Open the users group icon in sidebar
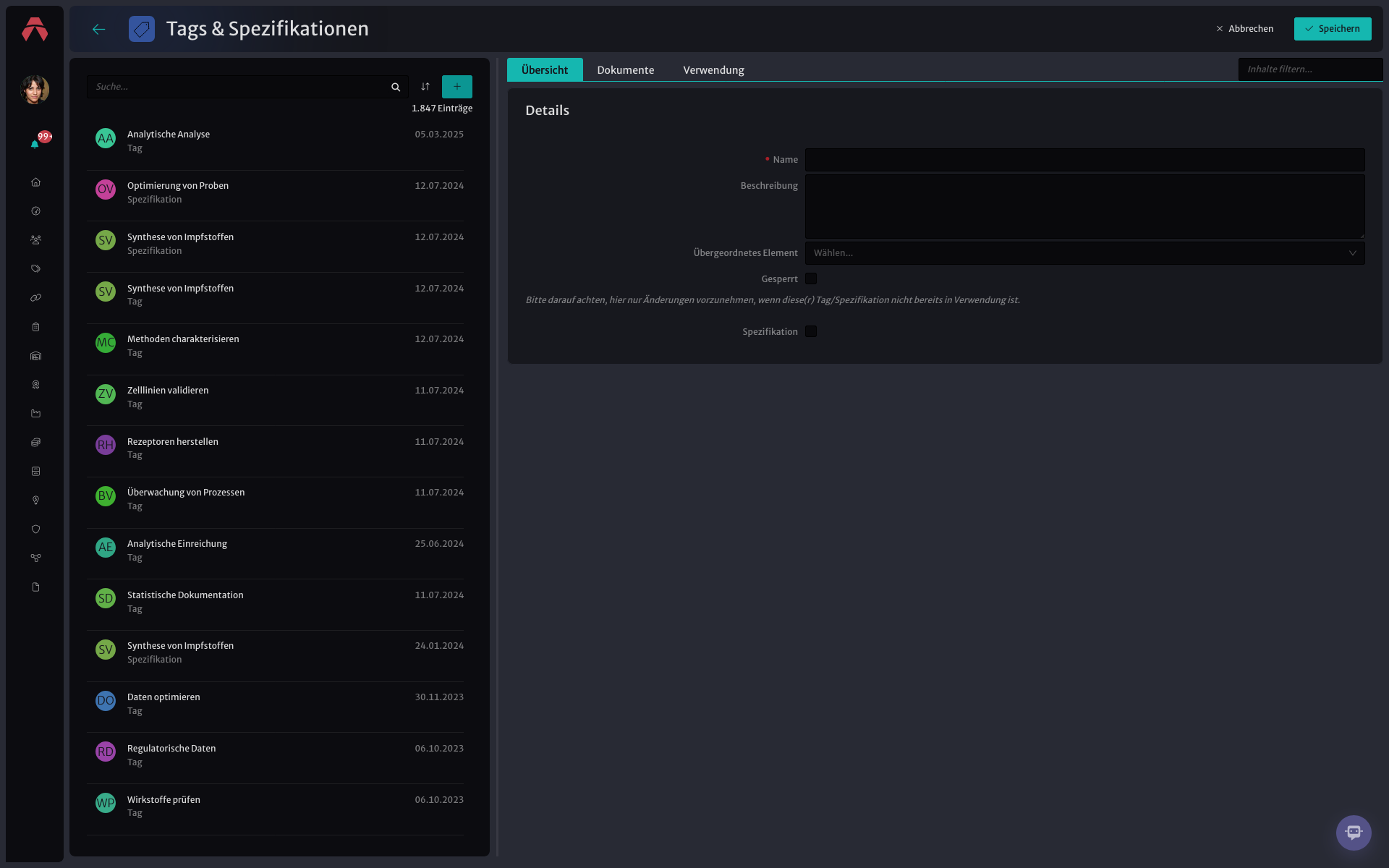1389x868 pixels. tap(35, 240)
